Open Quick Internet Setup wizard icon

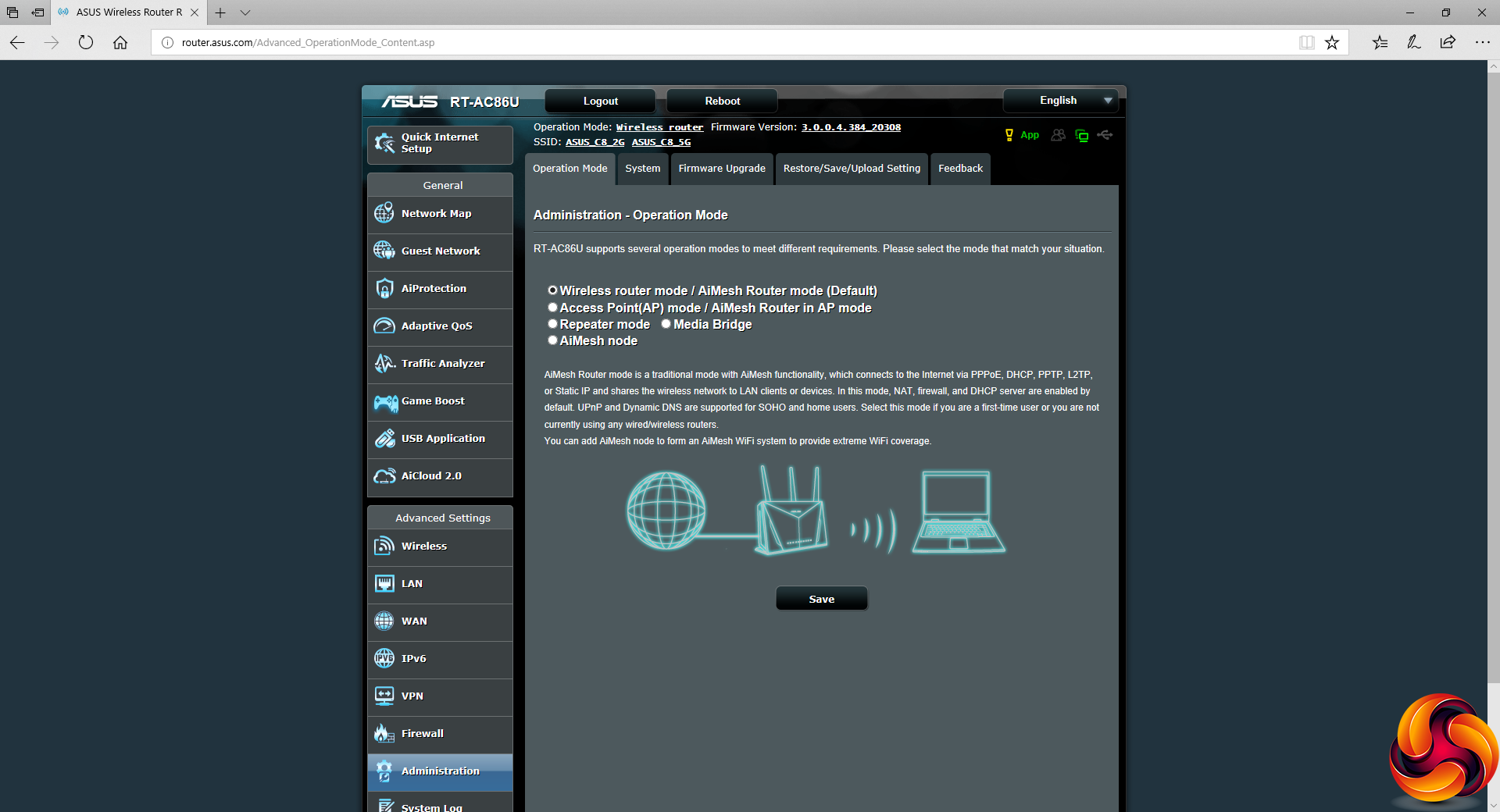point(384,143)
